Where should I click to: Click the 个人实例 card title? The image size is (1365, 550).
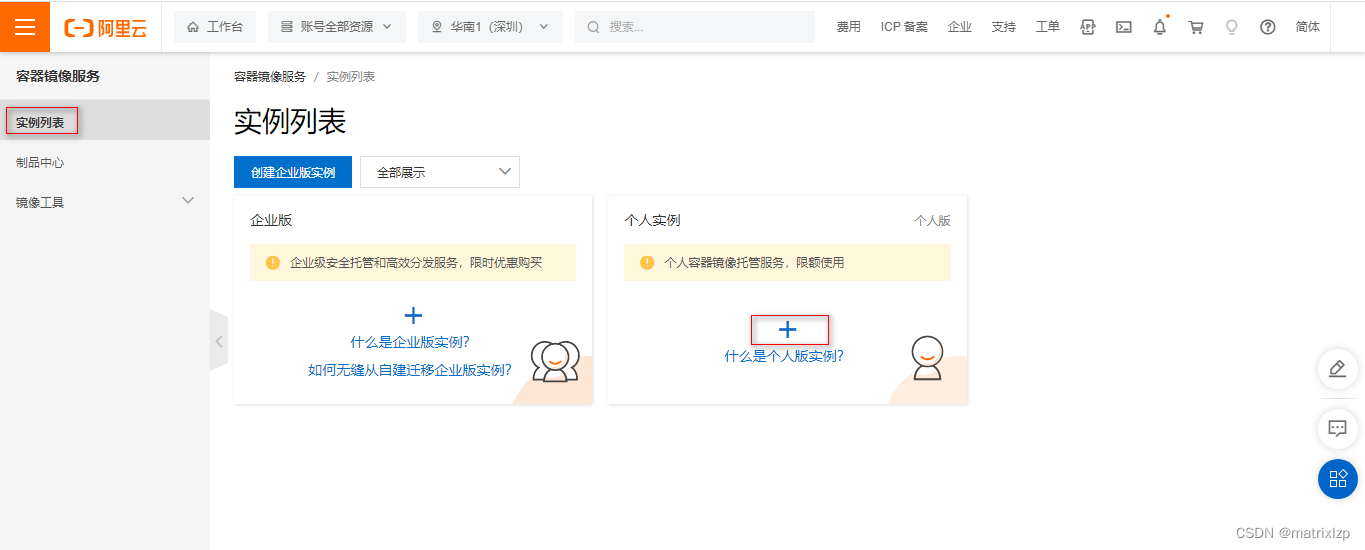pyautogui.click(x=652, y=220)
